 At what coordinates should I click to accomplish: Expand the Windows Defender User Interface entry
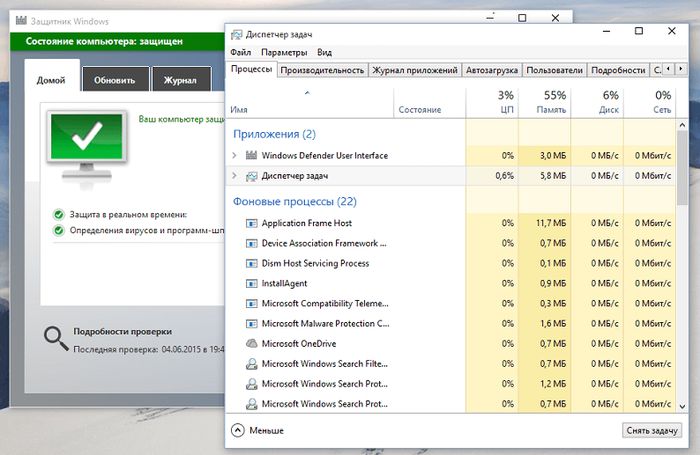[x=234, y=155]
